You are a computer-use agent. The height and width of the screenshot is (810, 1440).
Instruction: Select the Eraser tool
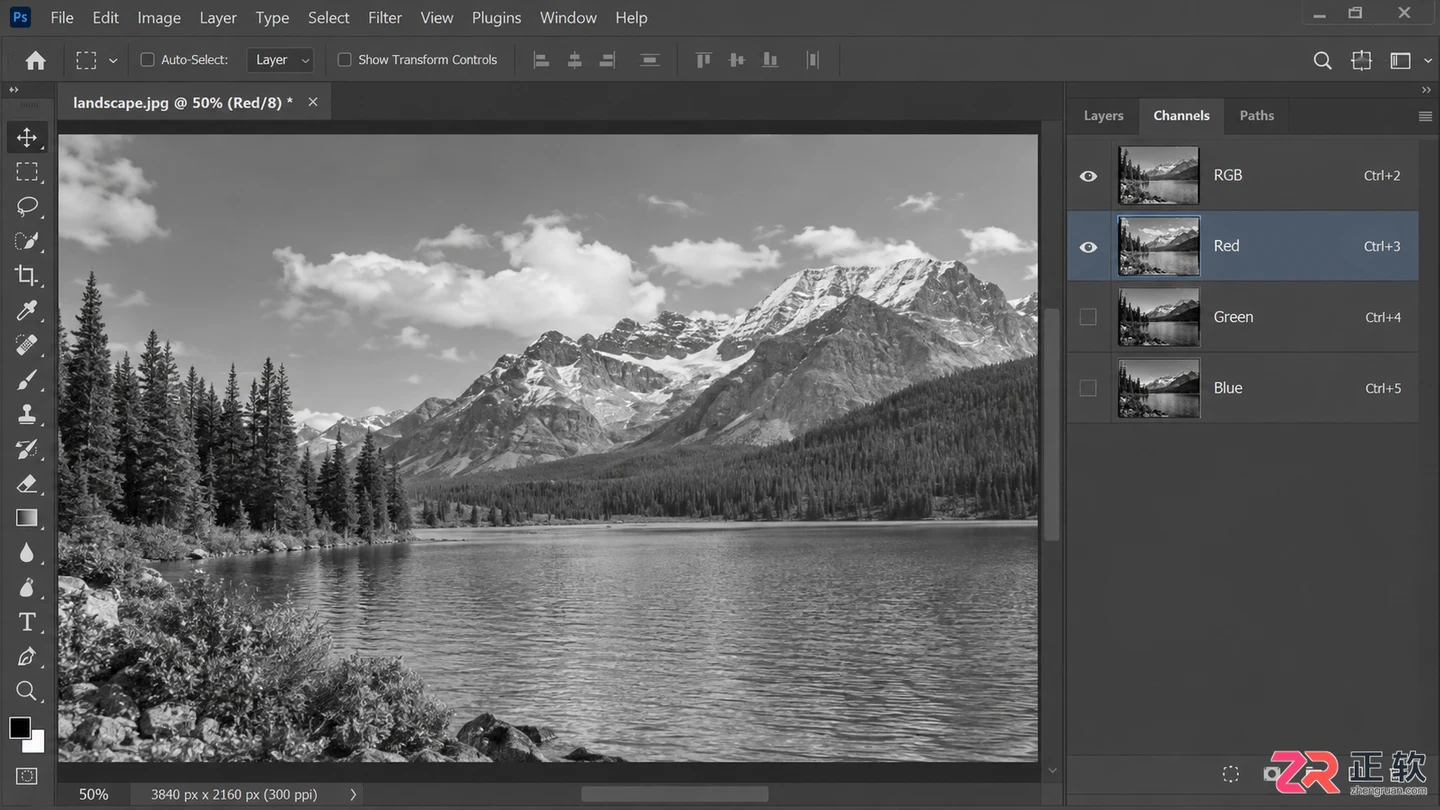click(27, 483)
